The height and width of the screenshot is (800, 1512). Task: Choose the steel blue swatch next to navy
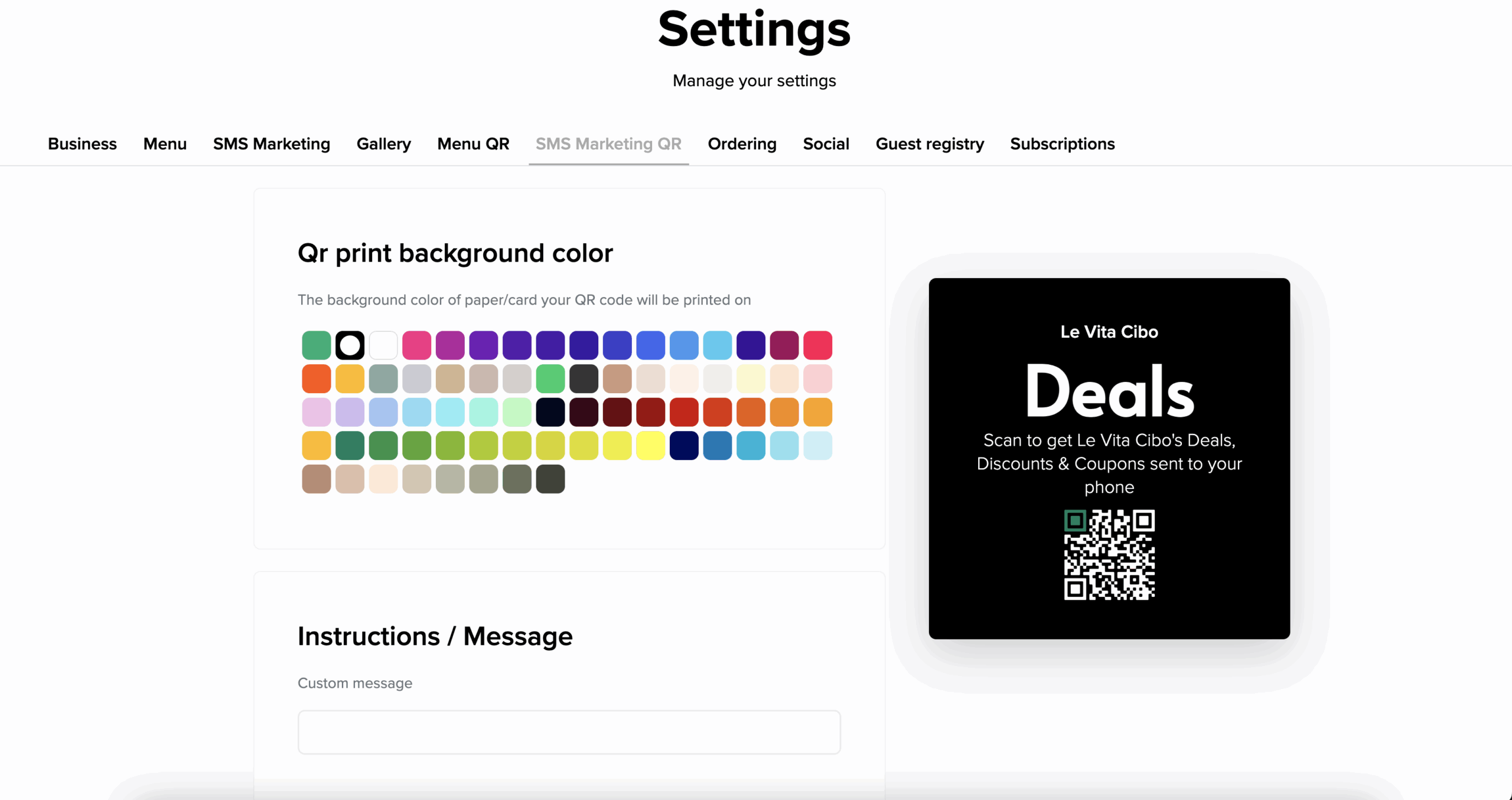718,446
